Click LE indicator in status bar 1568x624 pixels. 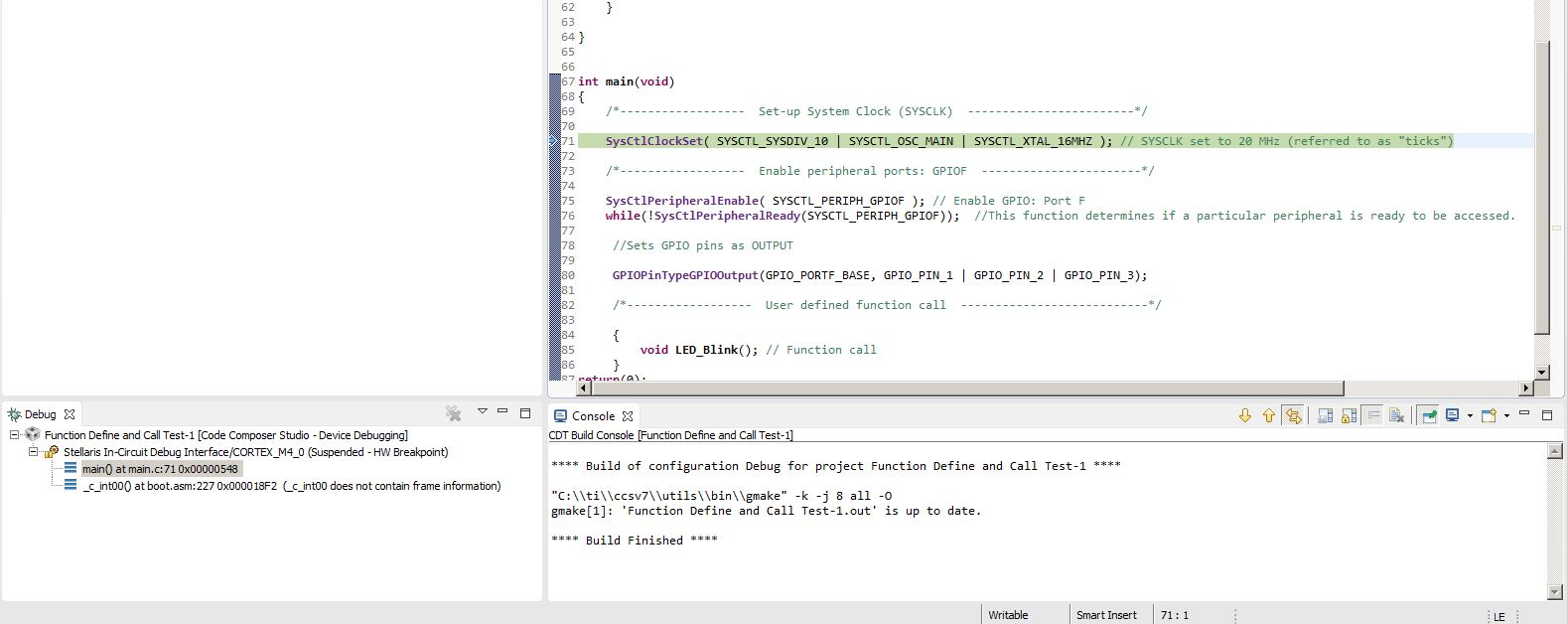(1499, 617)
